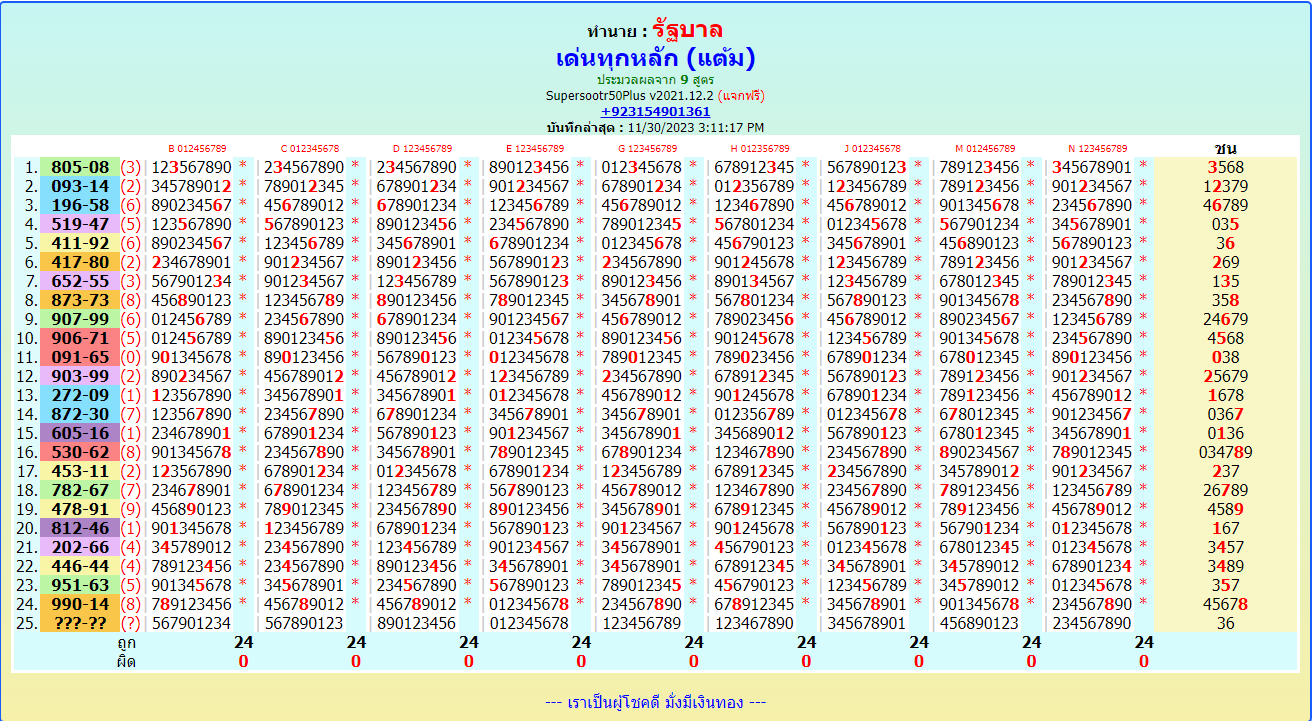The height and width of the screenshot is (721, 1312).
Task: Select result cell 951-63 in row 23
Action: coord(80,585)
